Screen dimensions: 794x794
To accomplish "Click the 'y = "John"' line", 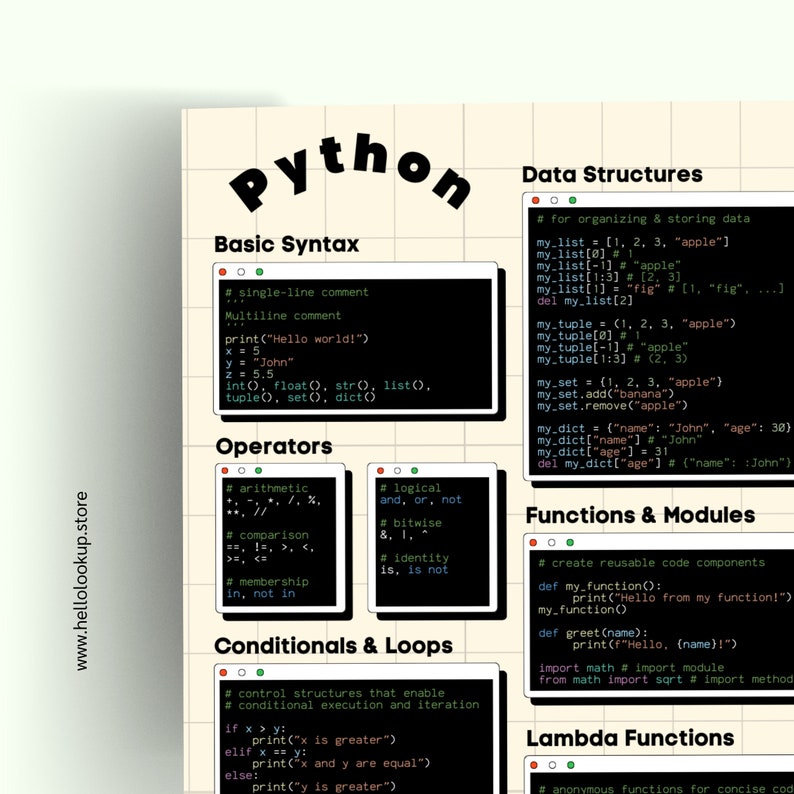I will [259, 363].
